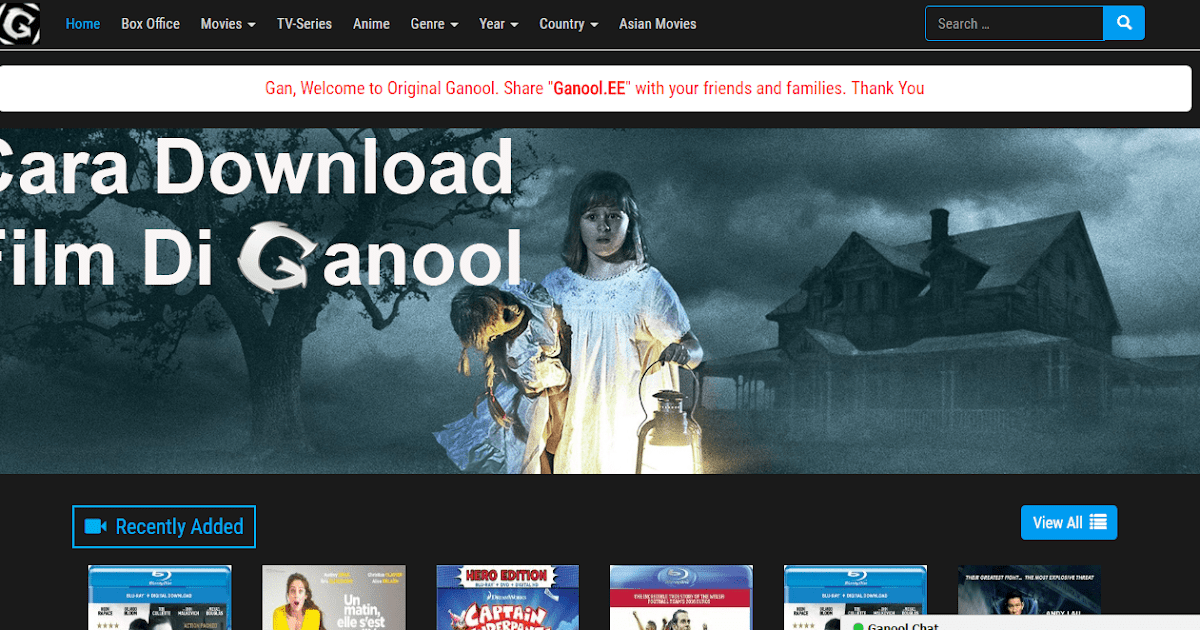Click the magnifier search button
1200x630 pixels.
(1124, 23)
